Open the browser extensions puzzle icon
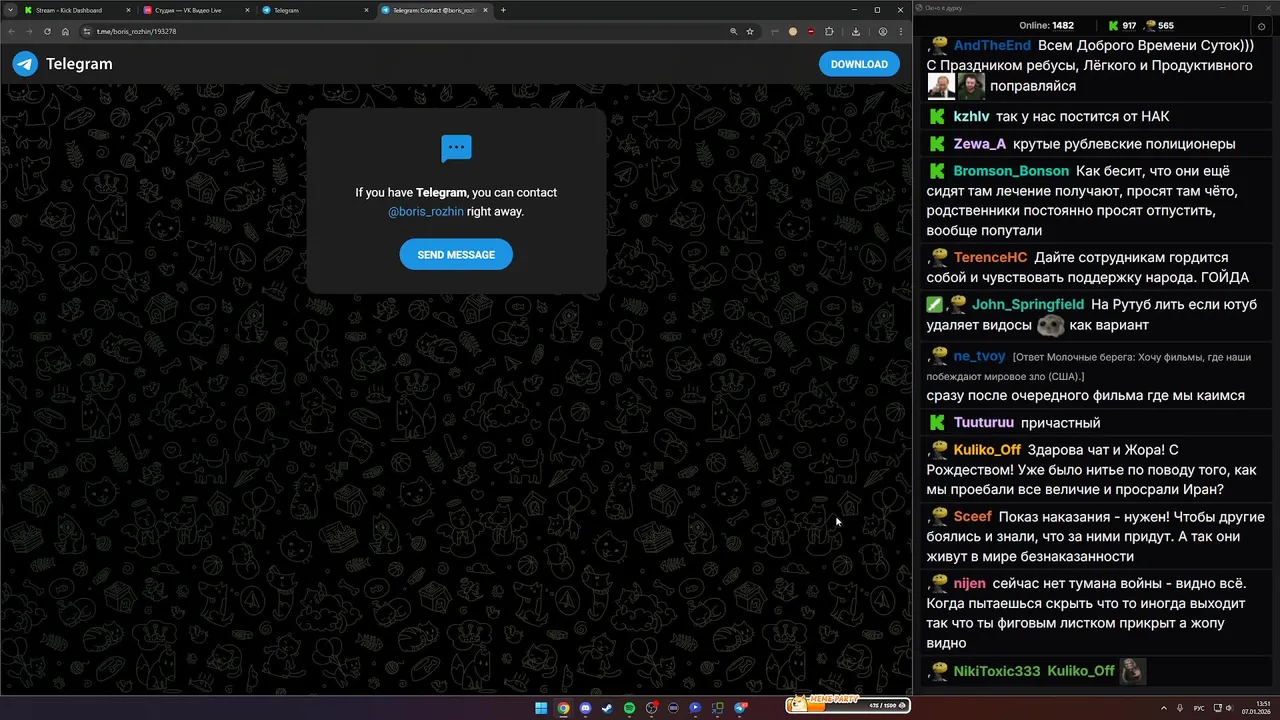 [x=829, y=32]
